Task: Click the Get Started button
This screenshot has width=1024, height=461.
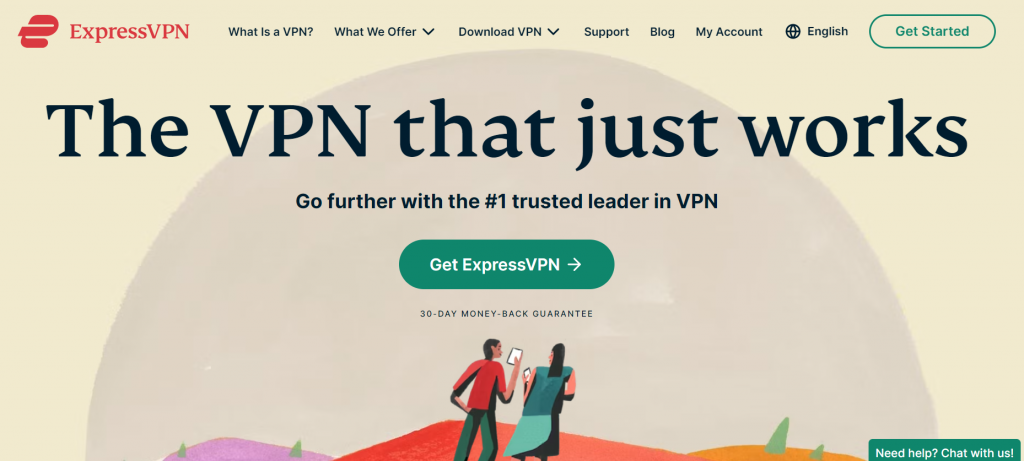Action: [932, 31]
